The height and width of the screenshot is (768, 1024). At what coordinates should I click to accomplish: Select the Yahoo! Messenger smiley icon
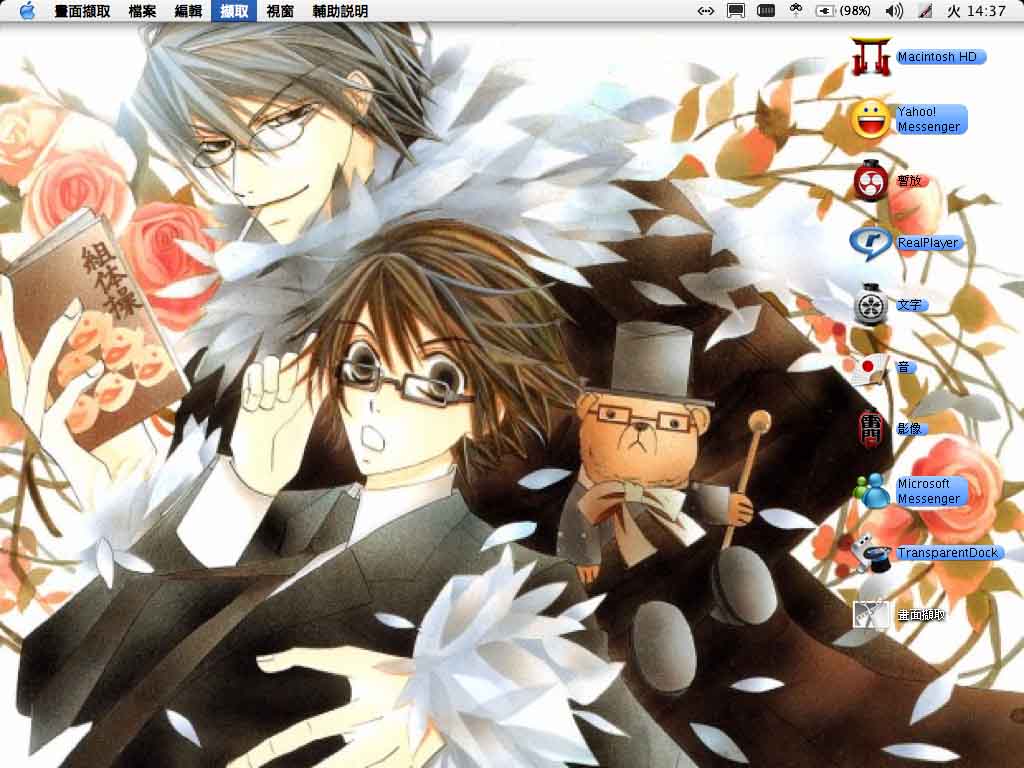871,119
